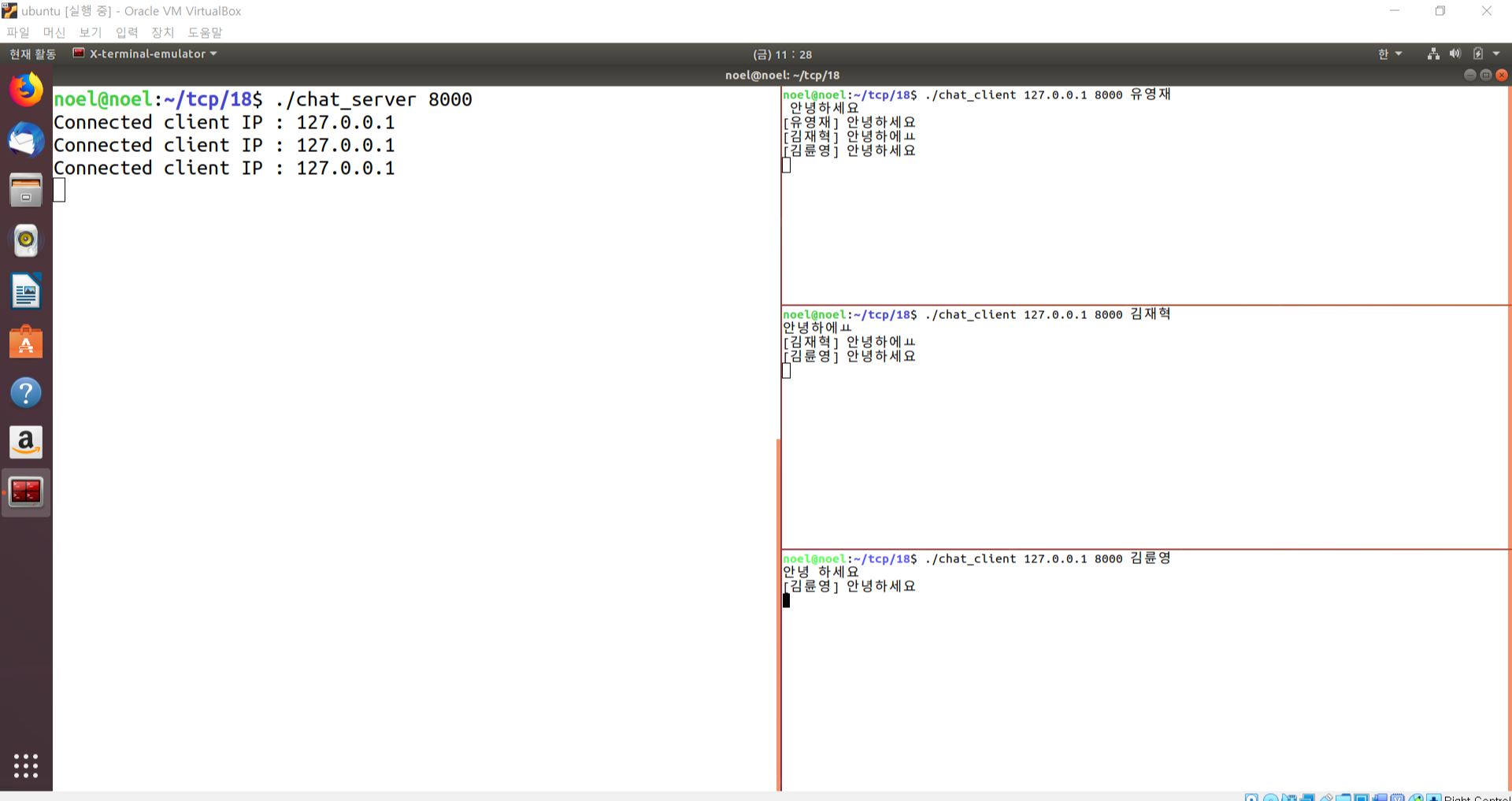
Task: Open the 도움말 menu in VirtualBox
Action: (205, 32)
